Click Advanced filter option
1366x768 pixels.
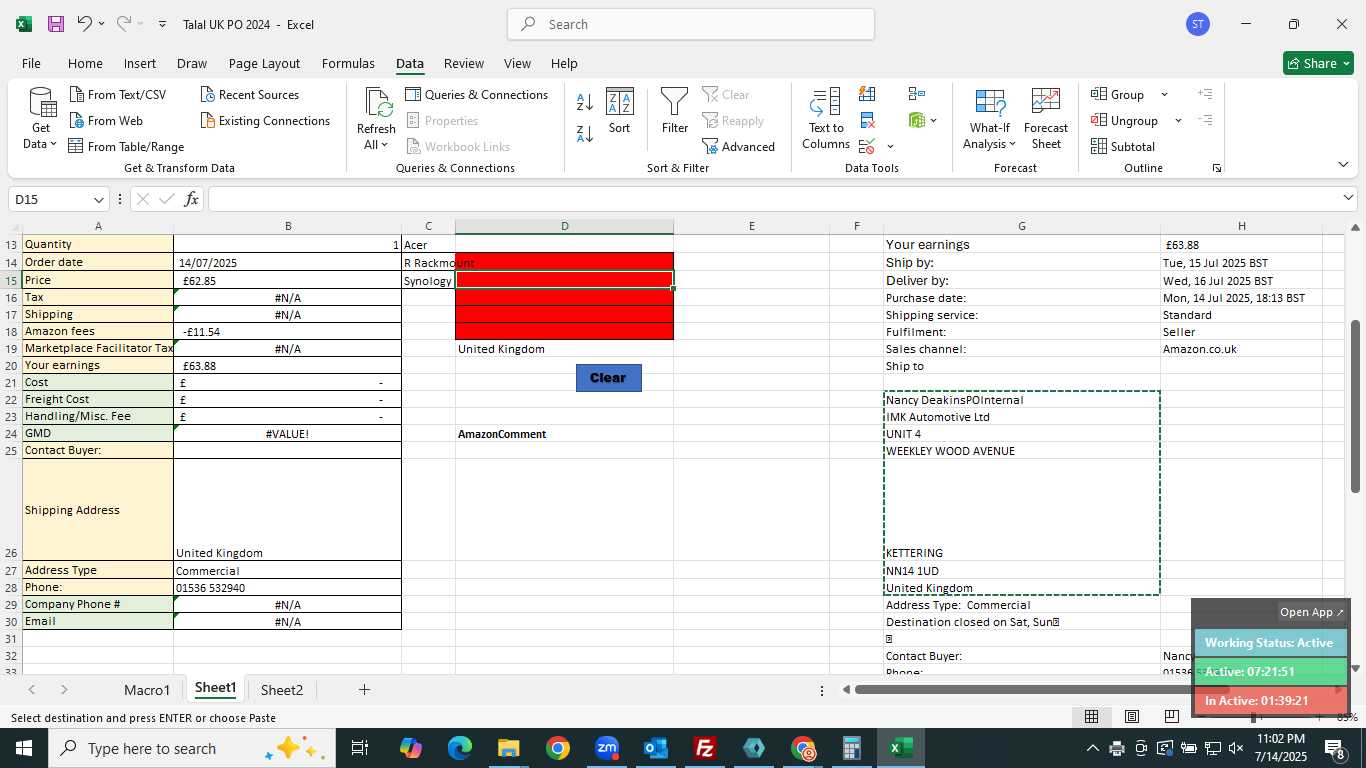pos(739,147)
